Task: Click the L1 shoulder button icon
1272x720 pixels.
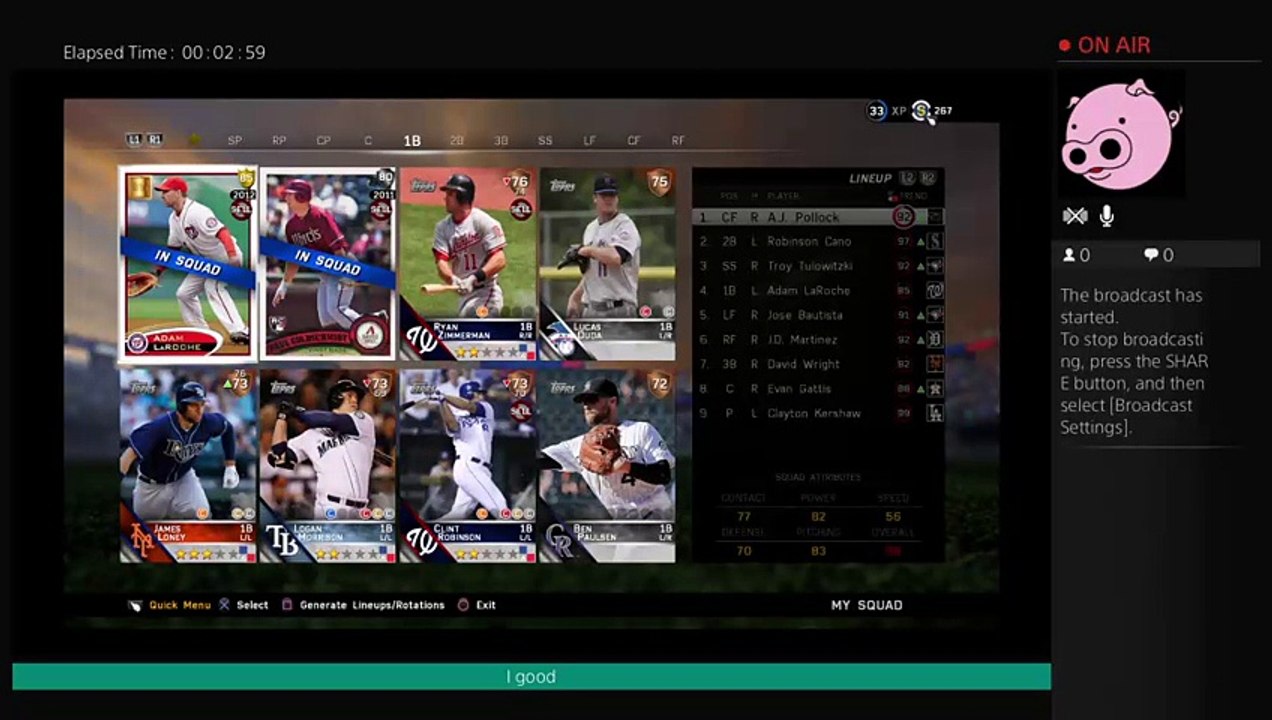Action: coord(134,140)
